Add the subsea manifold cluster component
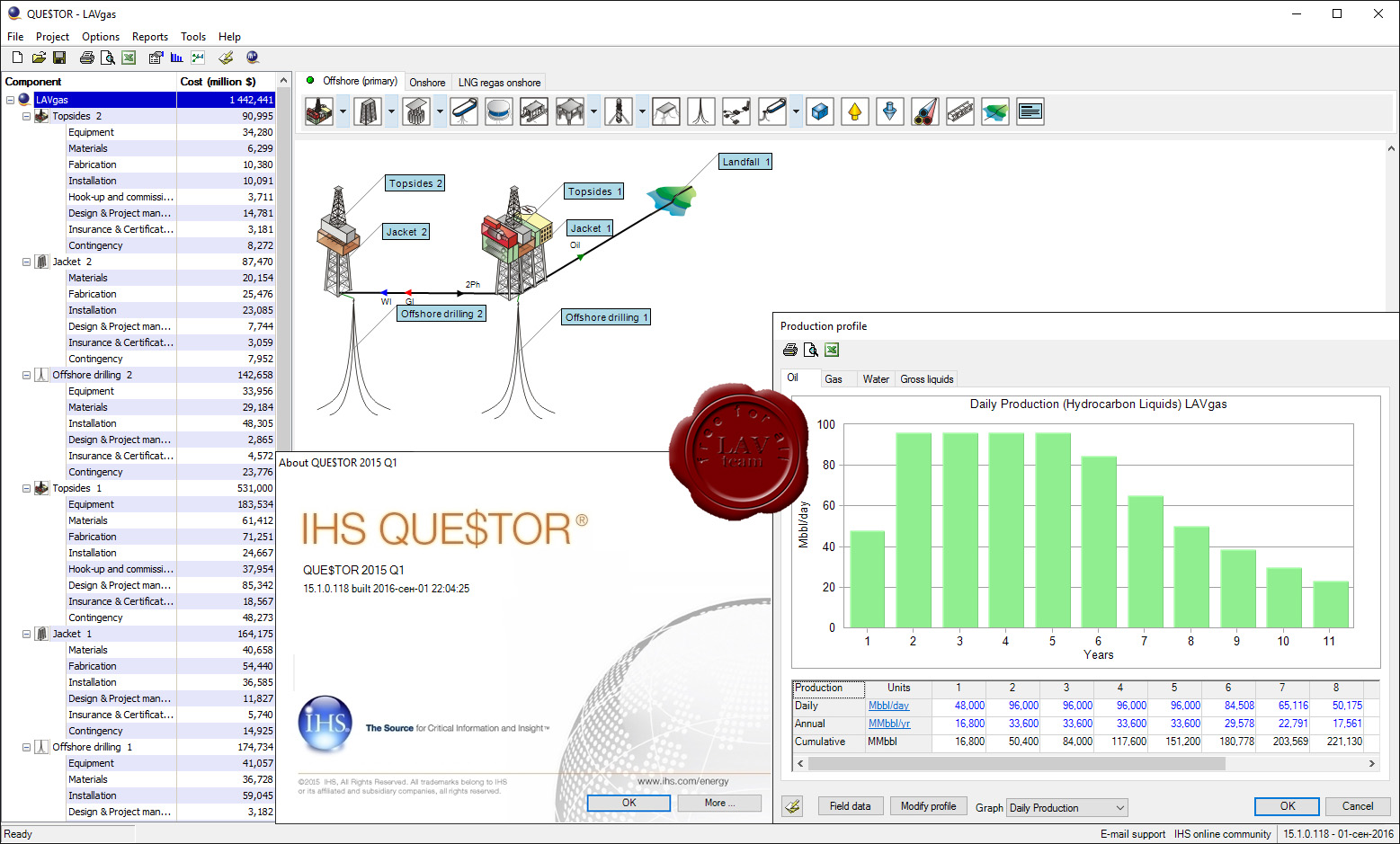Viewport: 1400px width, 844px height. click(x=736, y=112)
